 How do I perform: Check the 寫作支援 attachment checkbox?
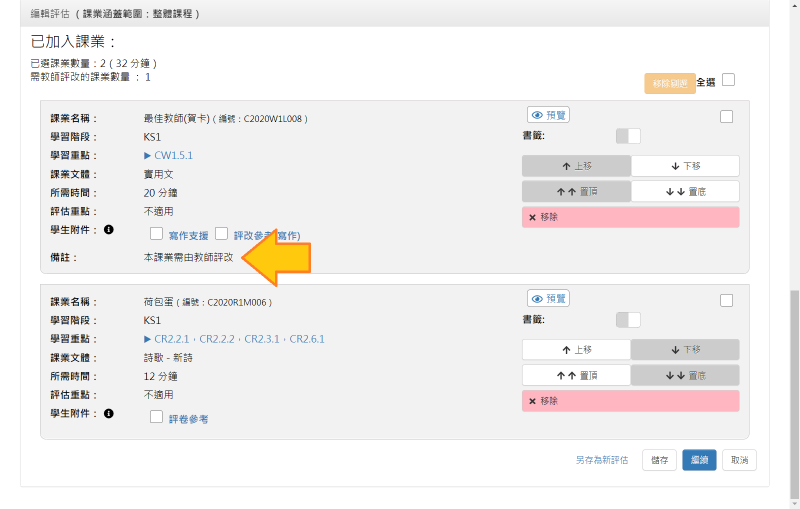coord(156,233)
